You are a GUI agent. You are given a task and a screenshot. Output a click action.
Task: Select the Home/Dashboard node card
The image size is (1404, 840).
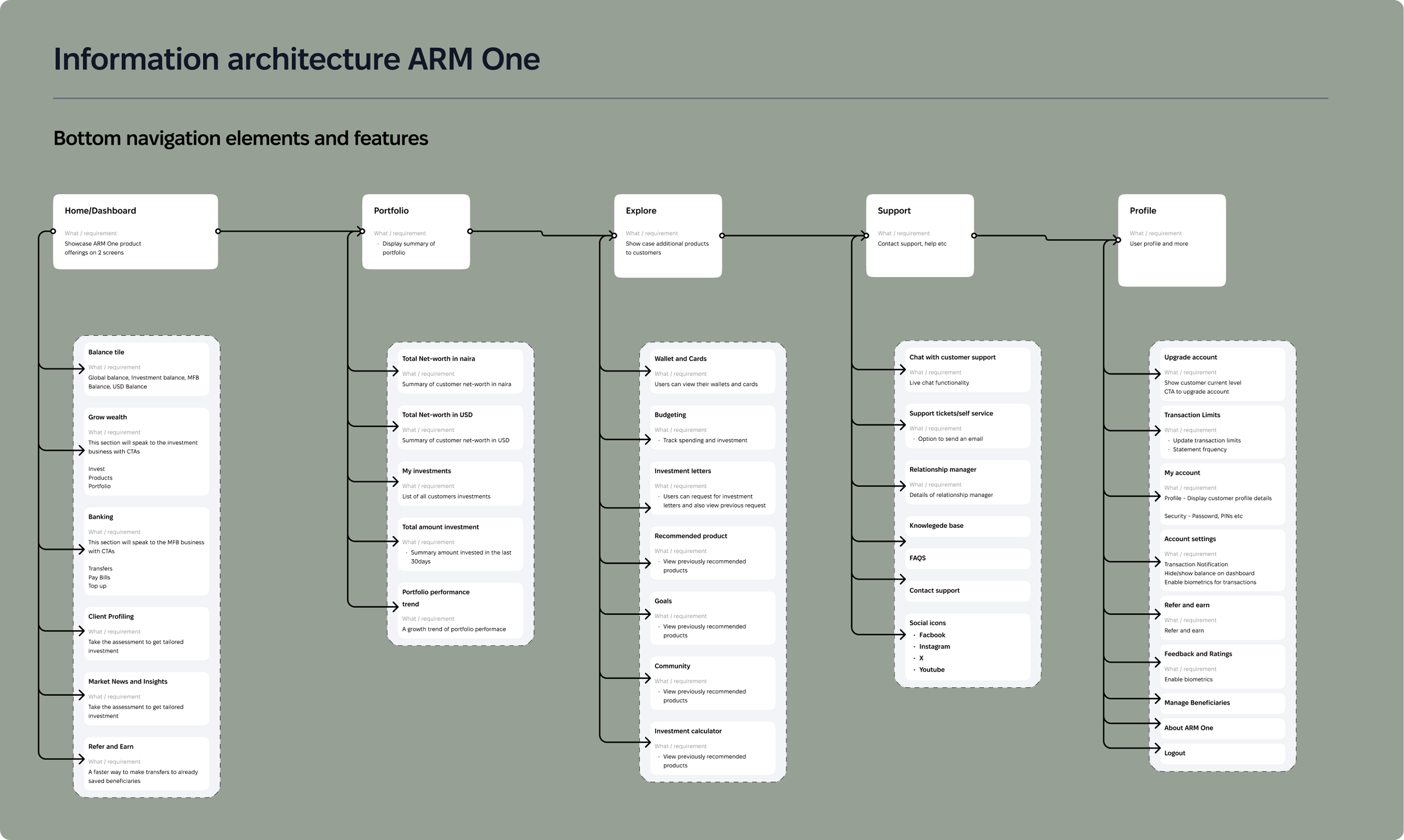click(135, 232)
